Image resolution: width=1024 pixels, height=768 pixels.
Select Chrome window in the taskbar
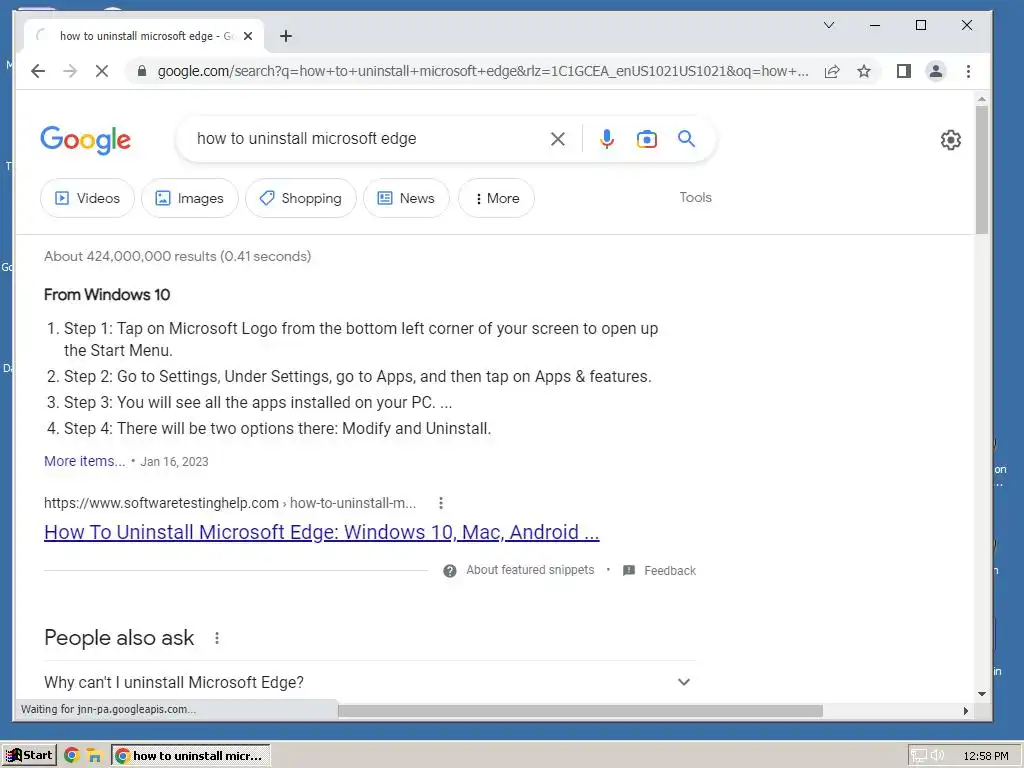coord(191,756)
